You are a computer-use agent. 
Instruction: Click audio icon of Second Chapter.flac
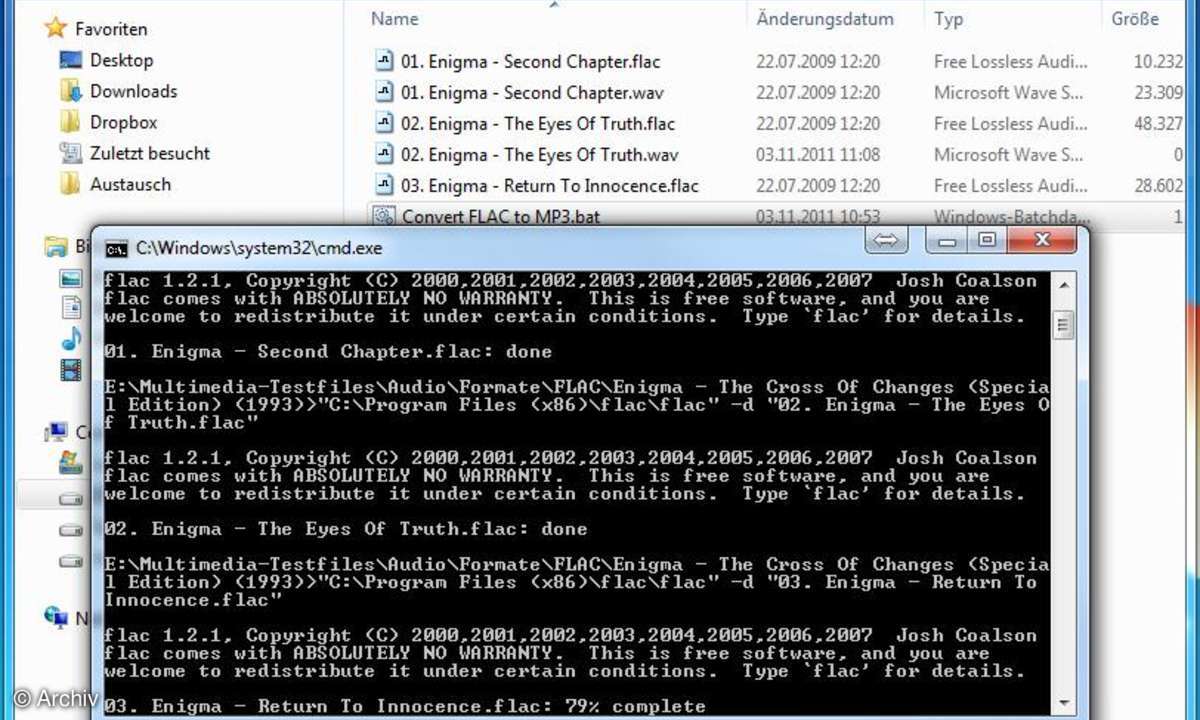point(384,61)
